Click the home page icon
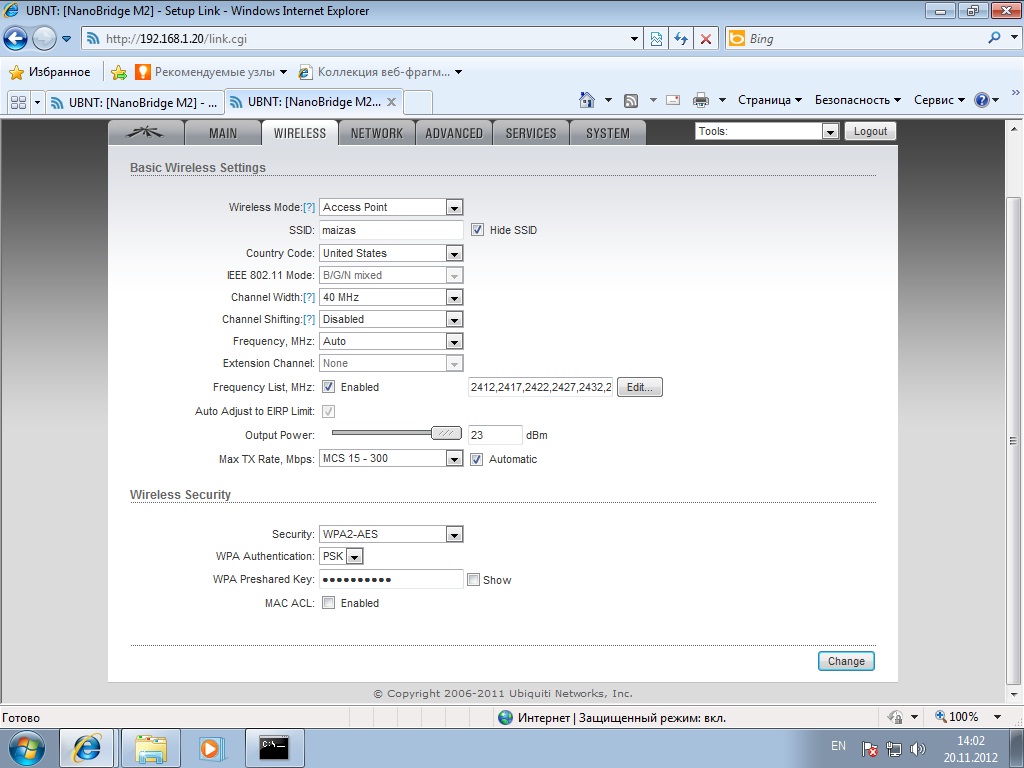The image size is (1024, 768). click(587, 100)
